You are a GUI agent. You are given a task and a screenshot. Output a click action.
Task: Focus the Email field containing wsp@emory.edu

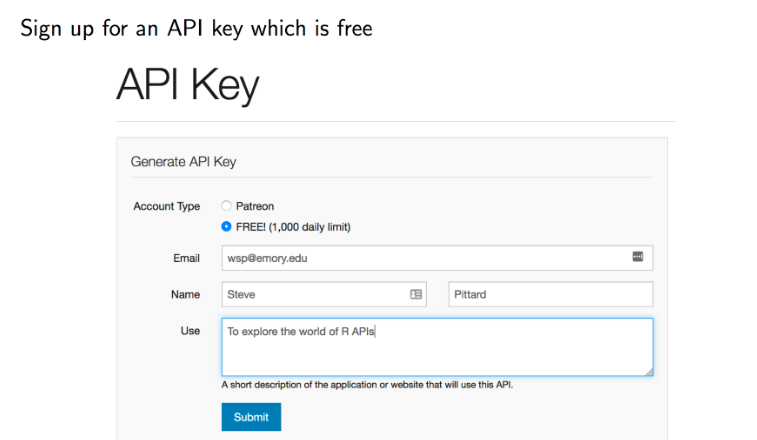pyautogui.click(x=420, y=258)
